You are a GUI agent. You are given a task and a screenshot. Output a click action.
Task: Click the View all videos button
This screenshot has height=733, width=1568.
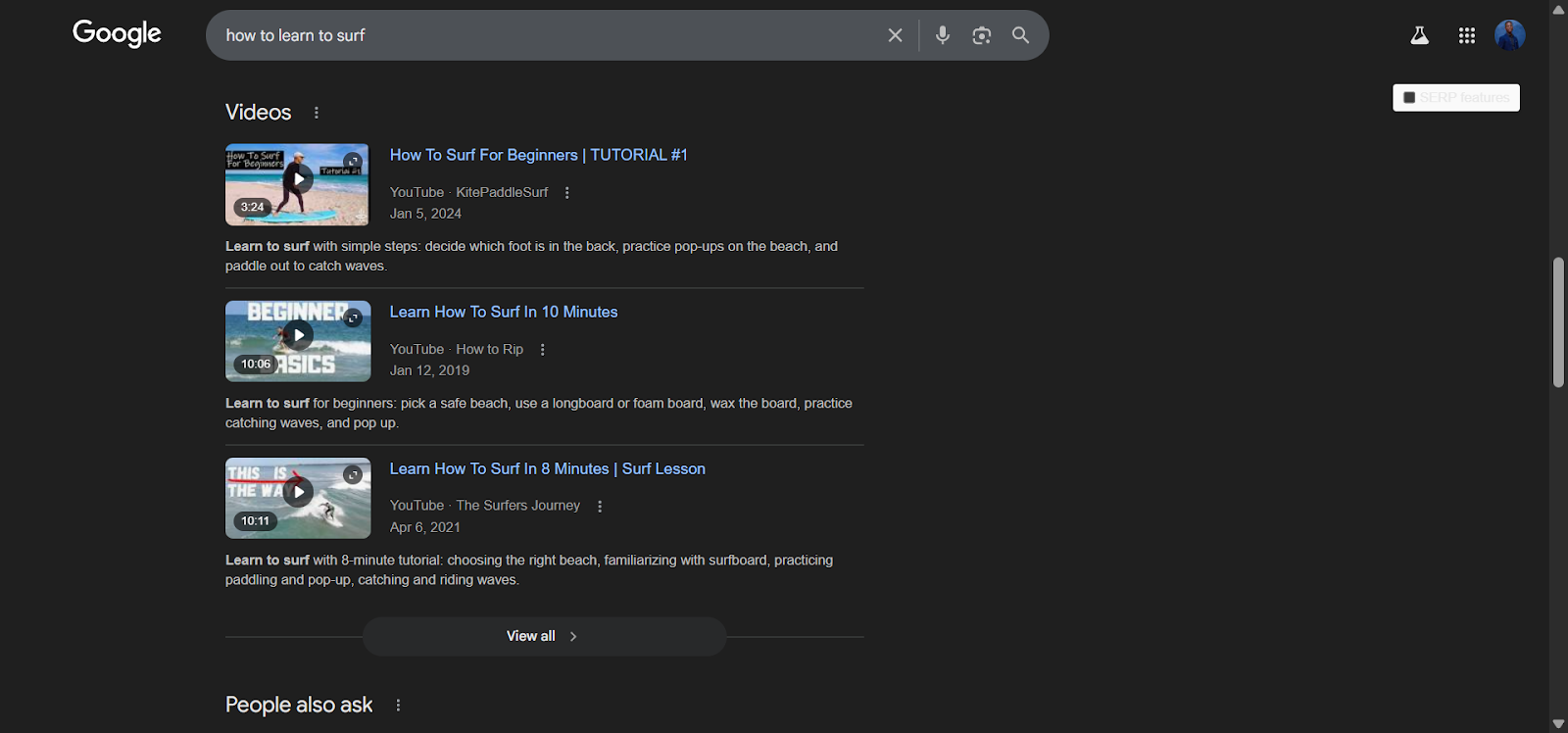click(x=545, y=636)
